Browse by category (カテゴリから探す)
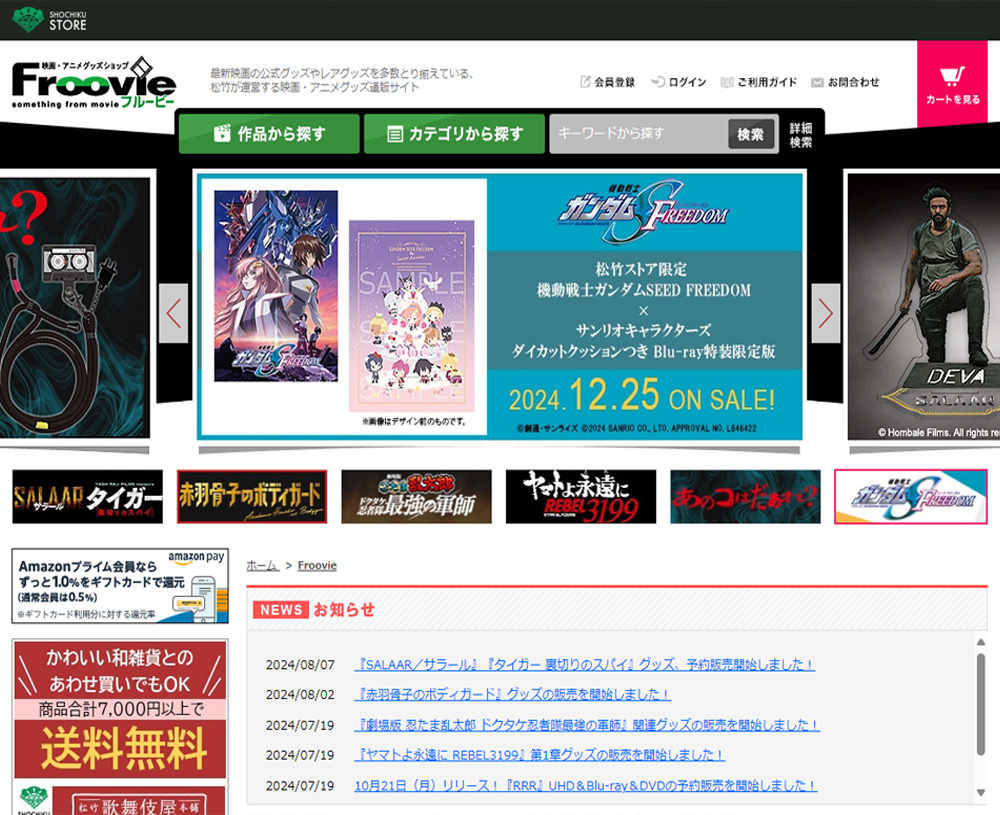The height and width of the screenshot is (815, 1000). [454, 134]
